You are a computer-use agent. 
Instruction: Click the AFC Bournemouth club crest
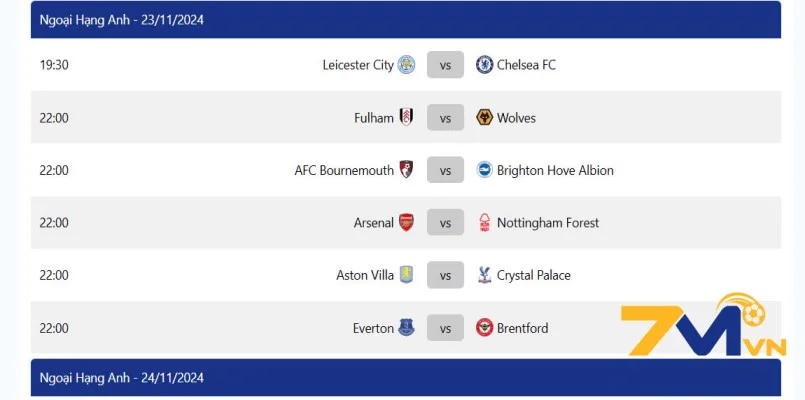406,170
